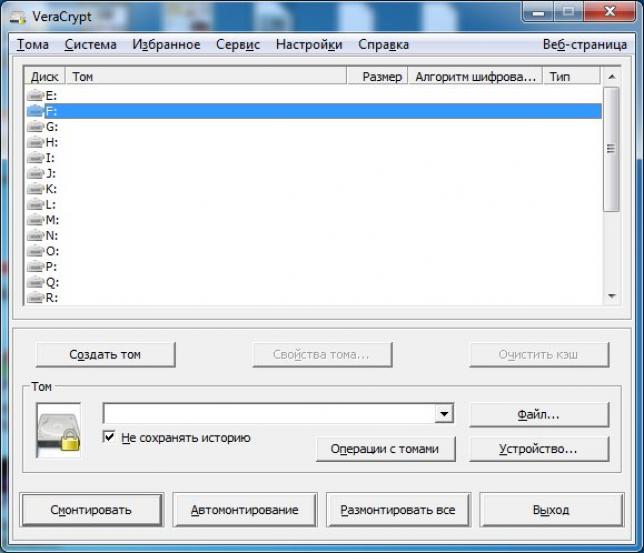Select the Q: drive letter text

click(x=52, y=283)
